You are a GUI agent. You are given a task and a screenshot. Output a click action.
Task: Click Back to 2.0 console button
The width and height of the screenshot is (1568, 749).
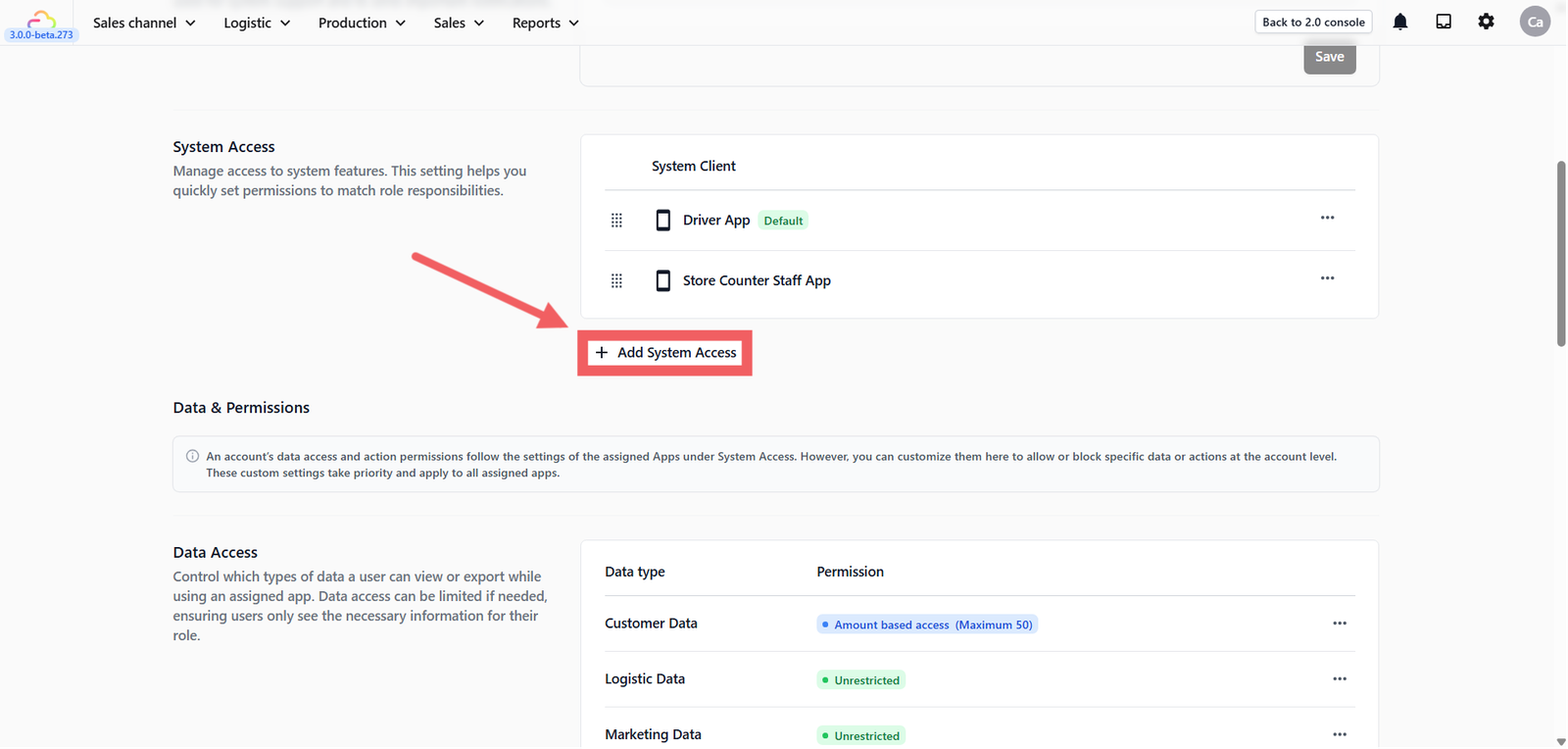tap(1313, 22)
